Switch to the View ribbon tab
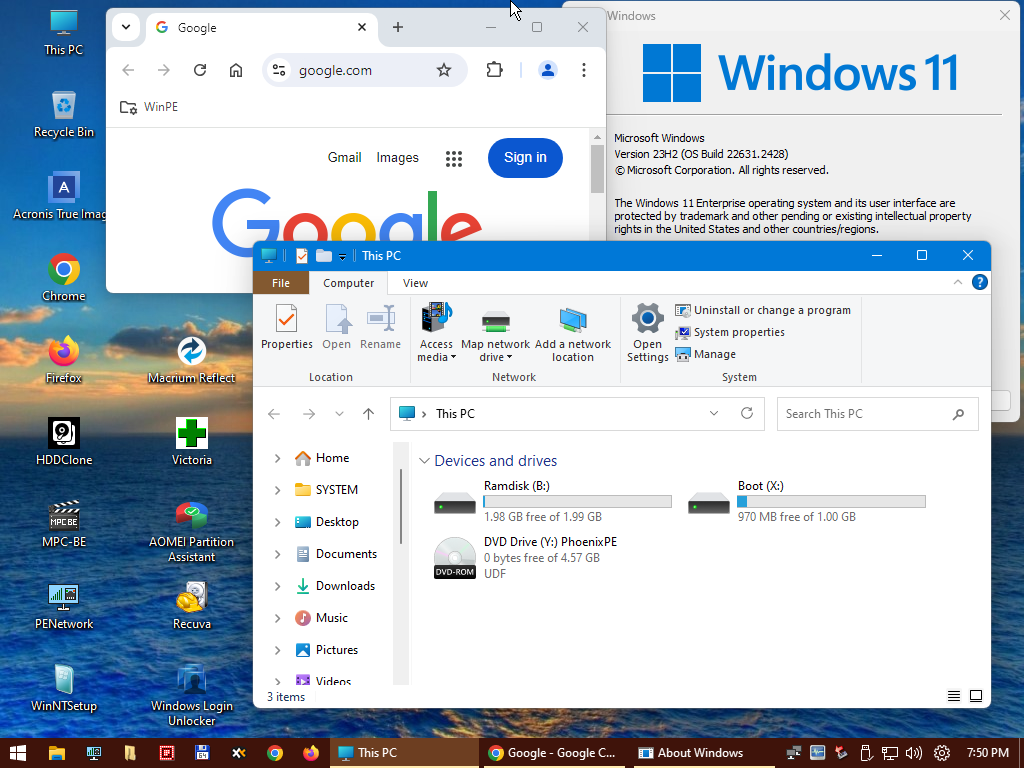The width and height of the screenshot is (1024, 768). click(415, 283)
